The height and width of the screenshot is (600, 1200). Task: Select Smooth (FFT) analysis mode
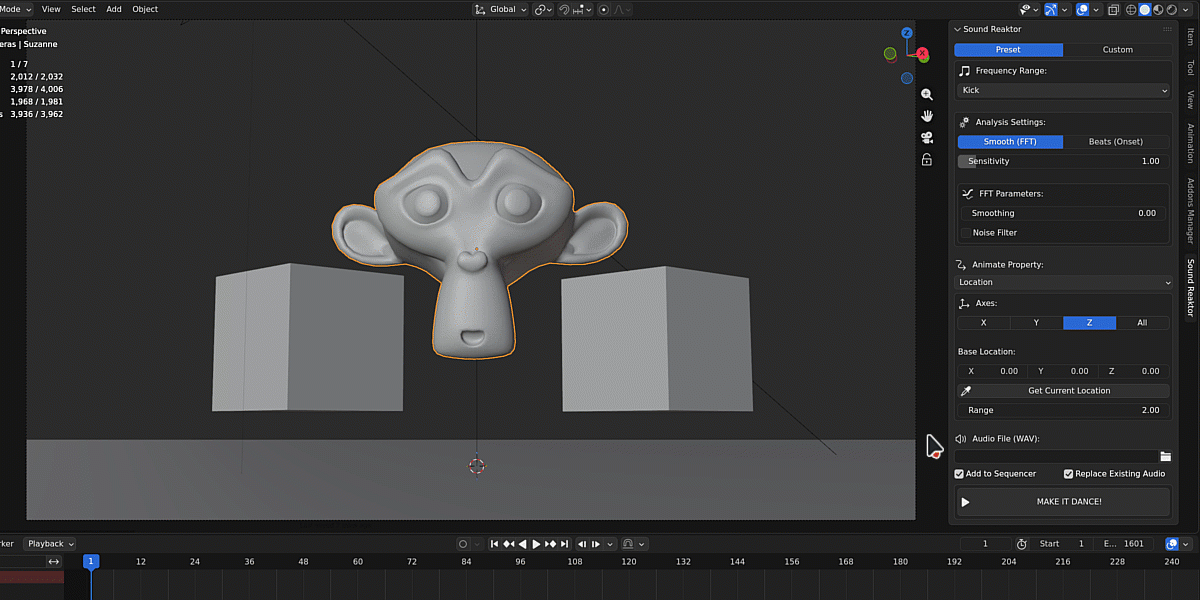pos(1010,142)
